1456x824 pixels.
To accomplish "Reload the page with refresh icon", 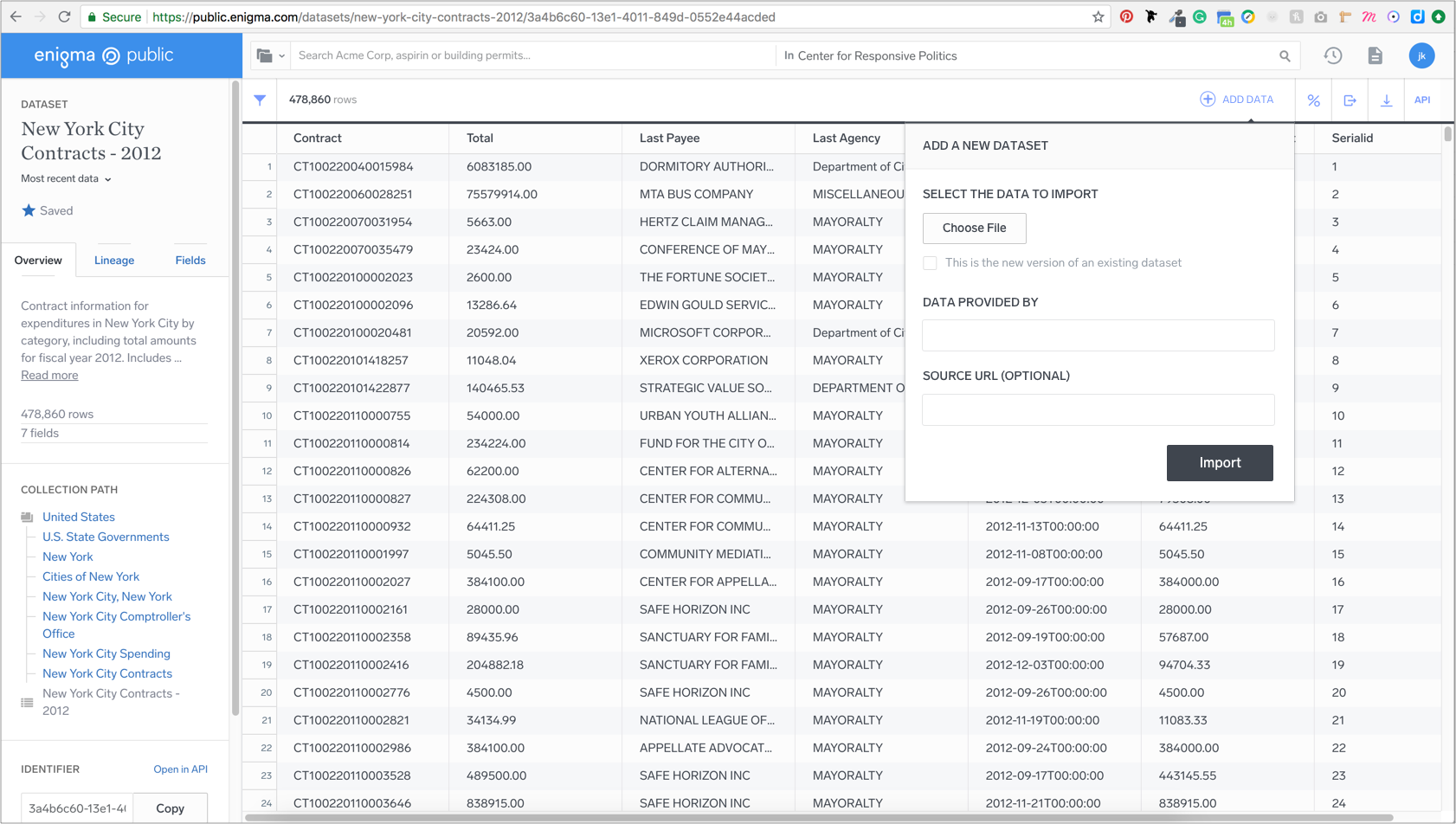I will click(x=64, y=16).
